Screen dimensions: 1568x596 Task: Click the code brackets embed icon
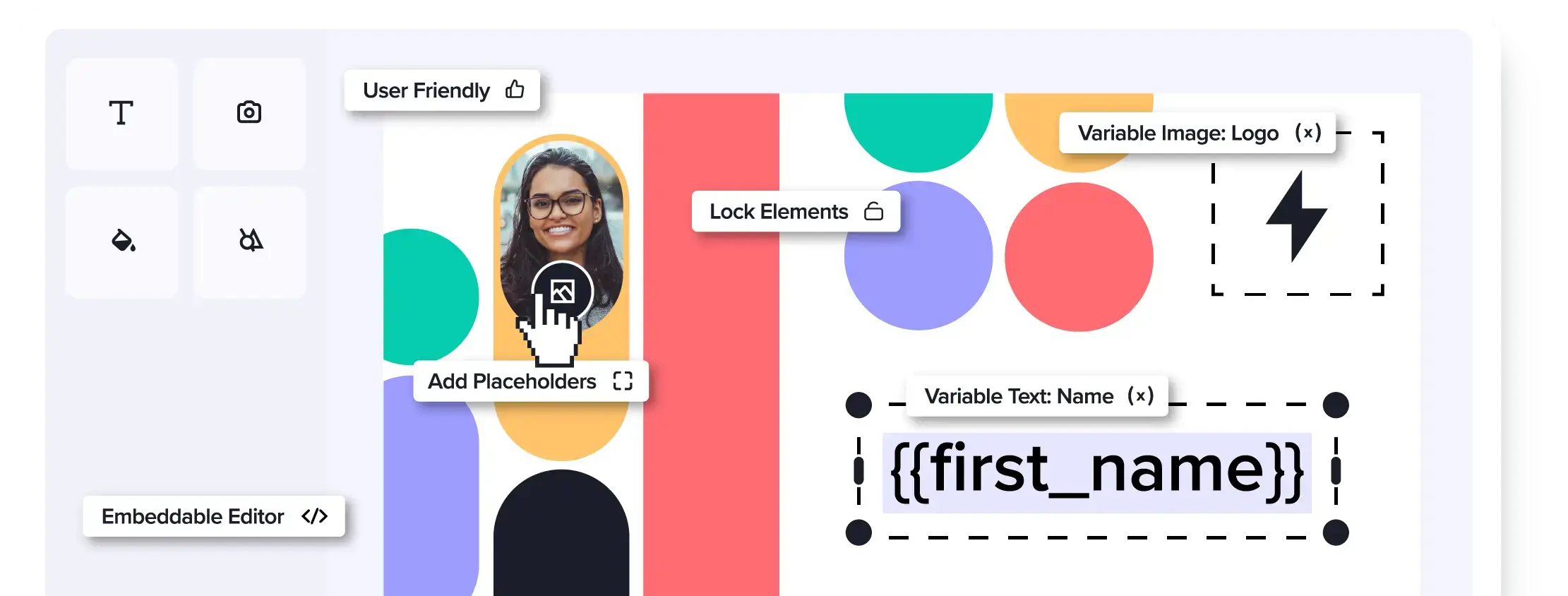pos(314,516)
